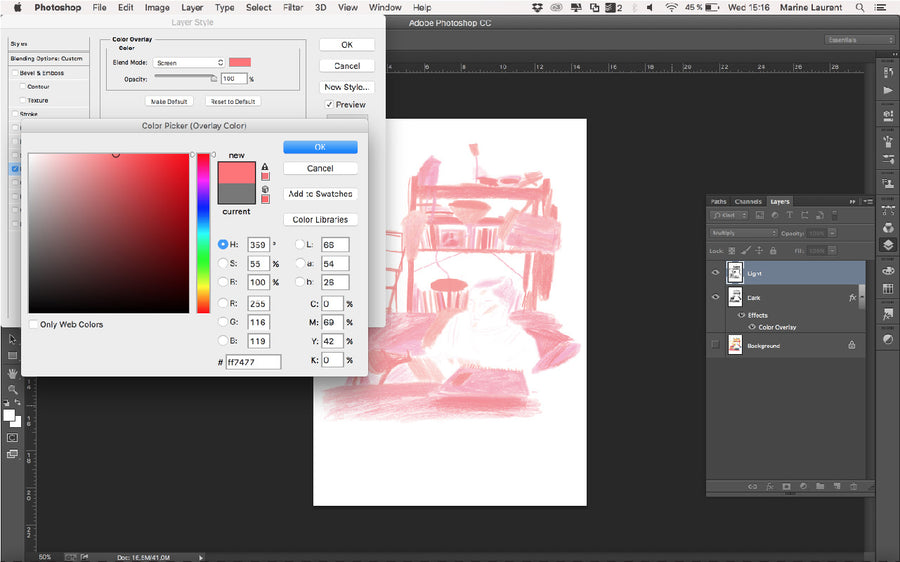
Task: Click the foreground/background color chips
Action: (12, 418)
